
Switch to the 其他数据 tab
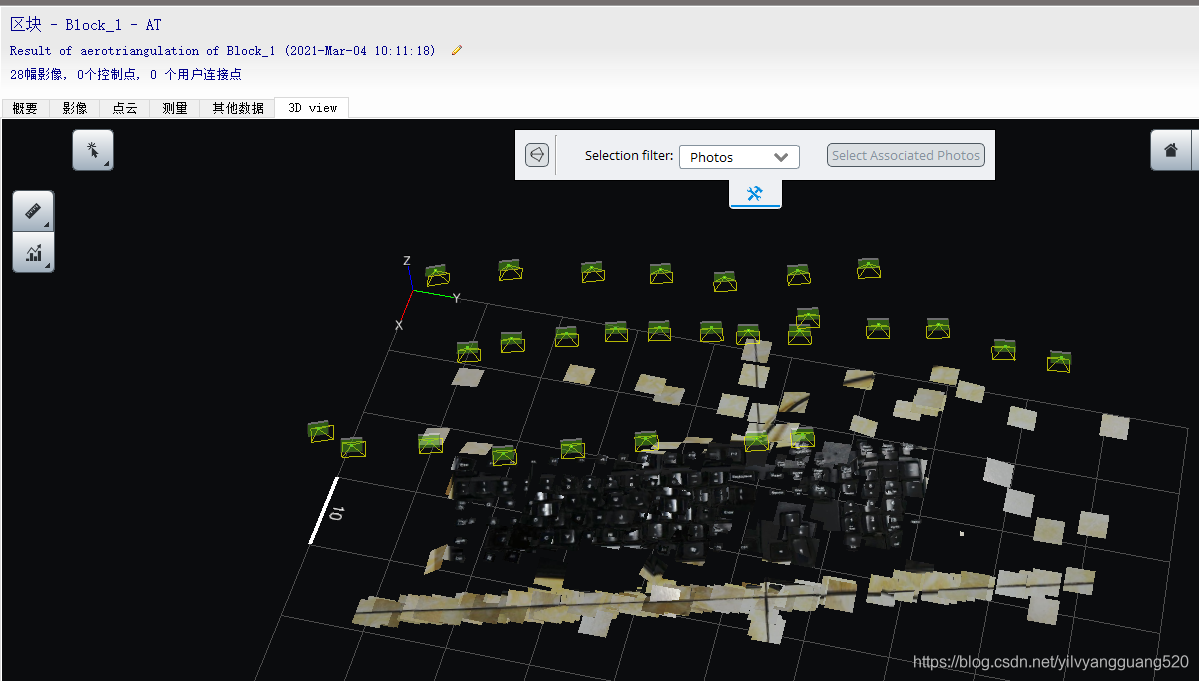click(238, 108)
